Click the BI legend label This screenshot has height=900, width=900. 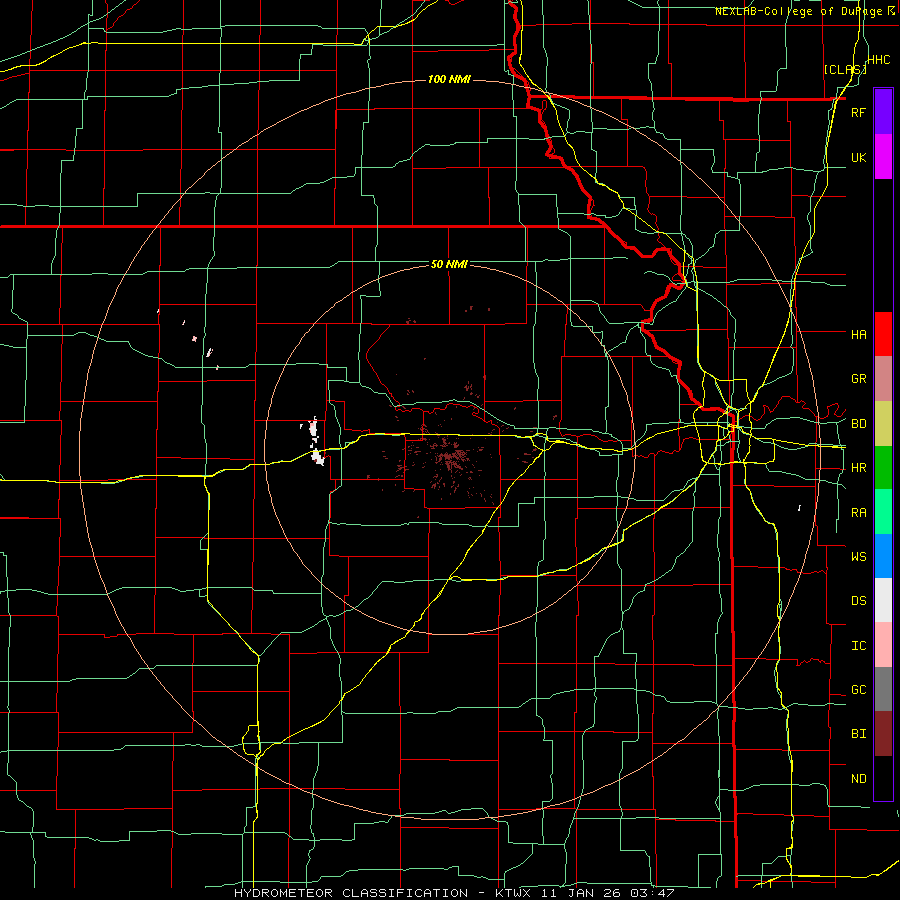[x=858, y=734]
